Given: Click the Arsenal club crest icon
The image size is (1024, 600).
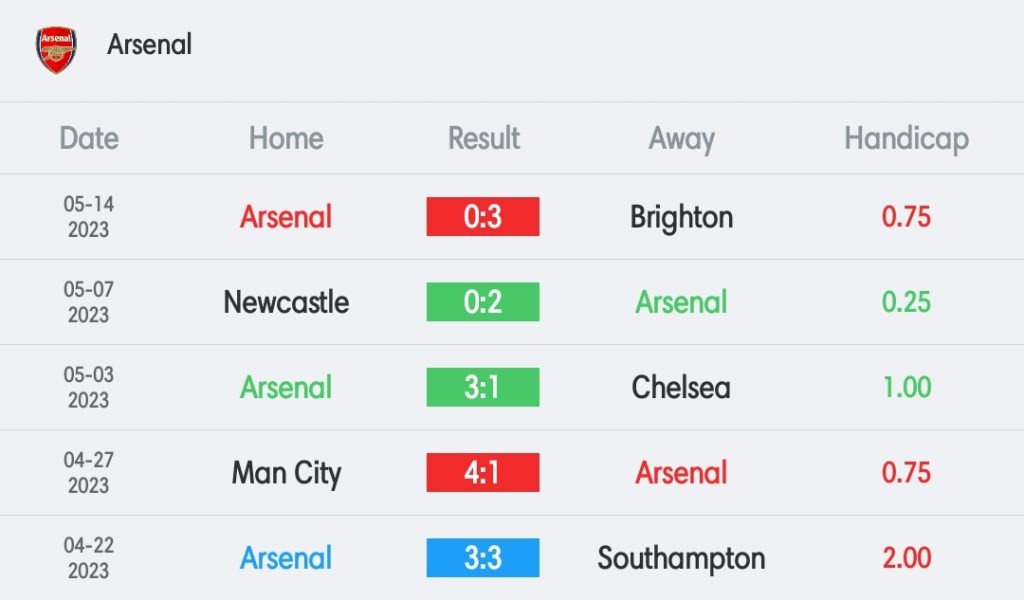Looking at the screenshot, I should pyautogui.click(x=56, y=50).
